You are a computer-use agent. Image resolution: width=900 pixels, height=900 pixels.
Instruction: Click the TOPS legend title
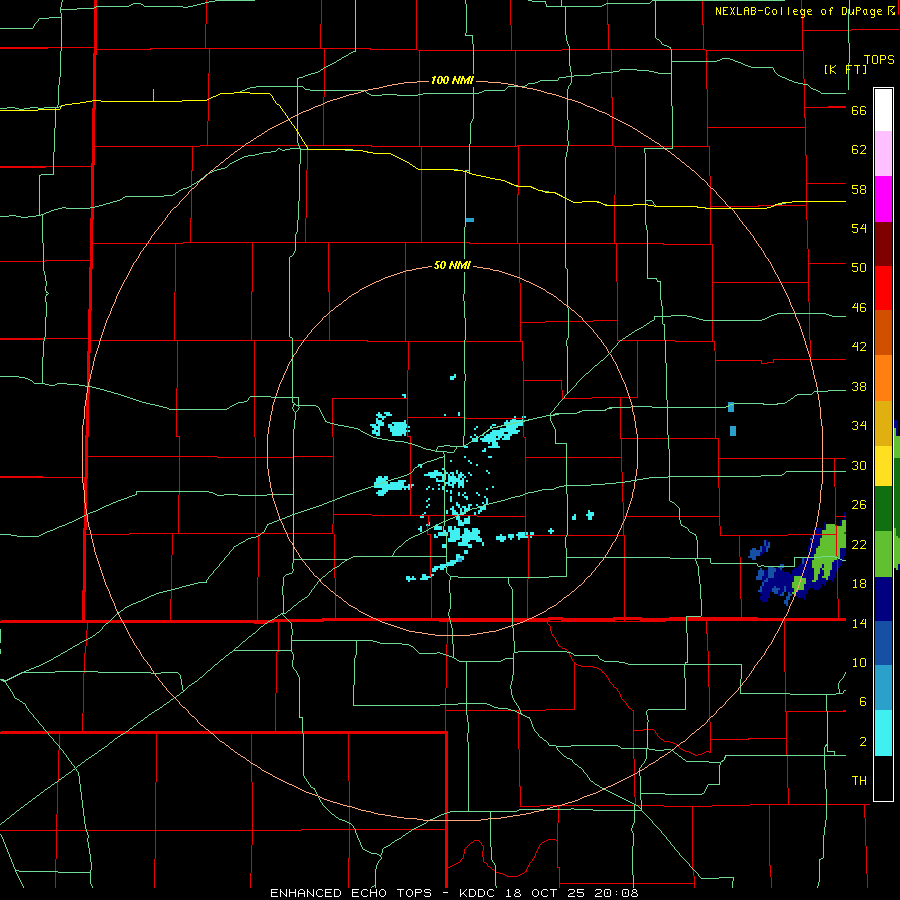tap(879, 60)
